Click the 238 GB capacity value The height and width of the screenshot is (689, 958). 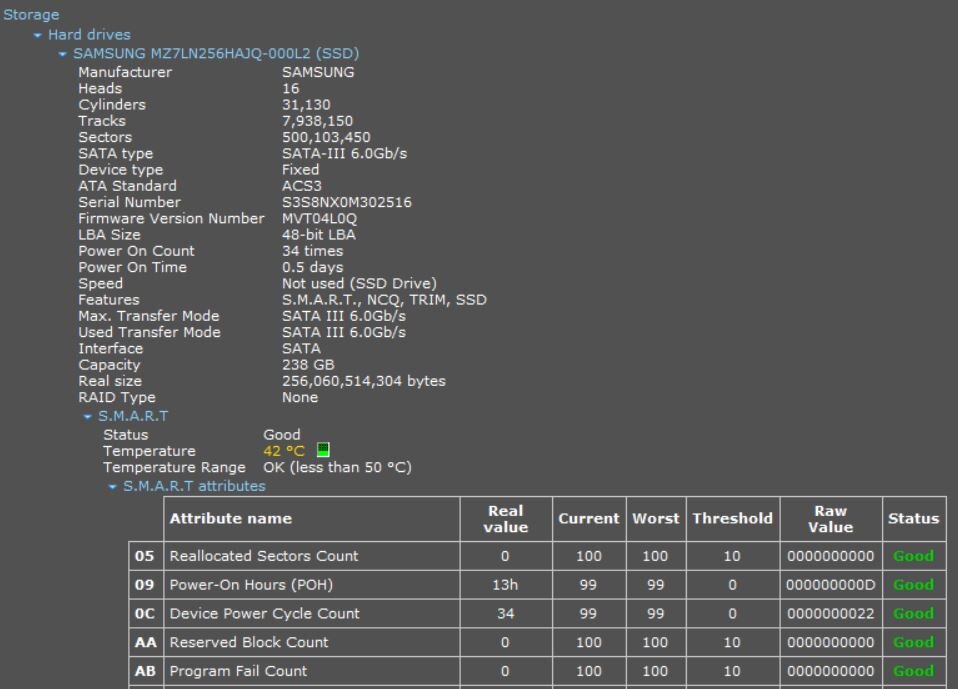click(308, 365)
